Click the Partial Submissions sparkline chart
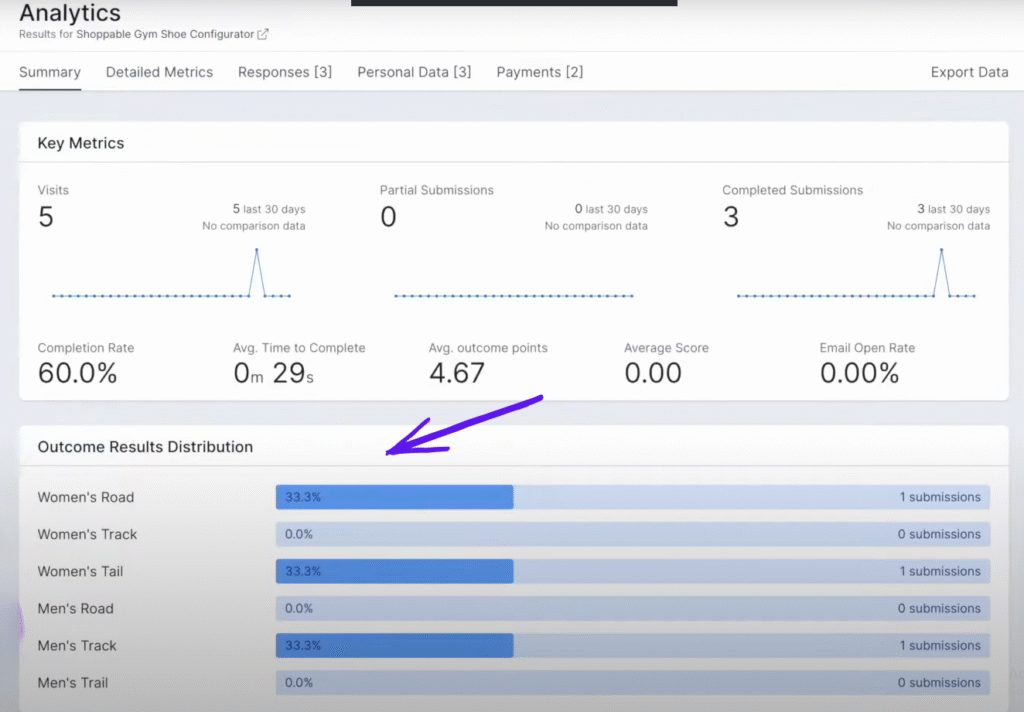 pos(513,296)
